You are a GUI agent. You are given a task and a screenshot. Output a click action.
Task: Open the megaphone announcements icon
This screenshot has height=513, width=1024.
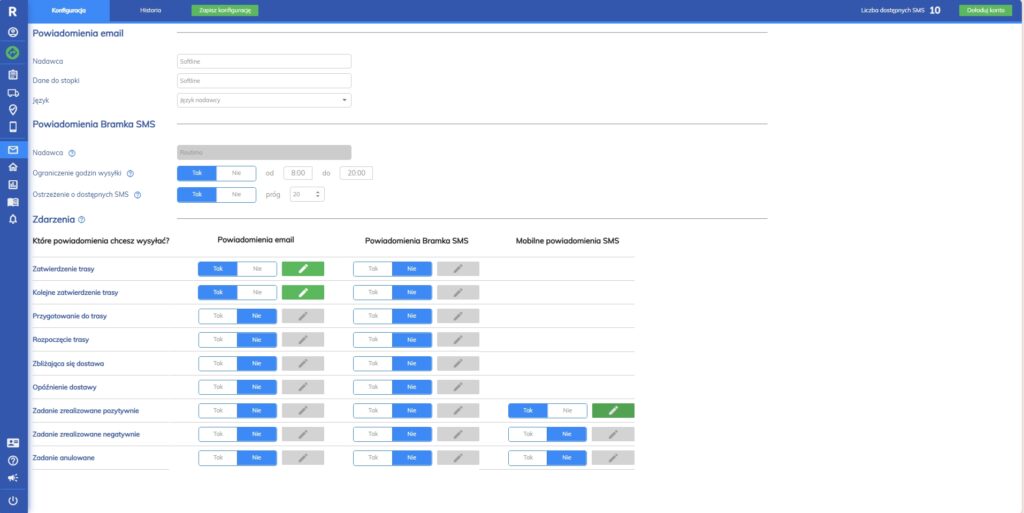click(x=13, y=478)
